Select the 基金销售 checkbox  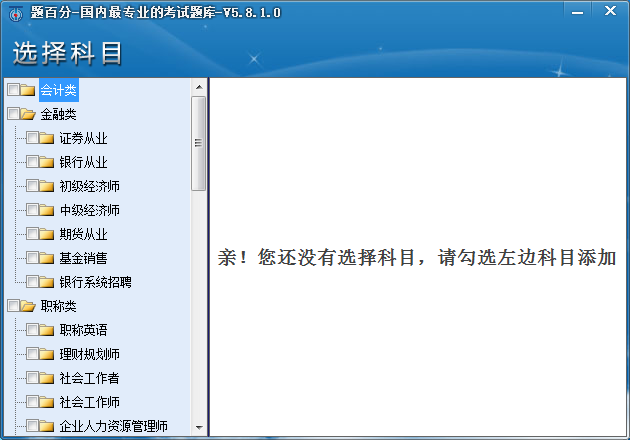click(33, 258)
